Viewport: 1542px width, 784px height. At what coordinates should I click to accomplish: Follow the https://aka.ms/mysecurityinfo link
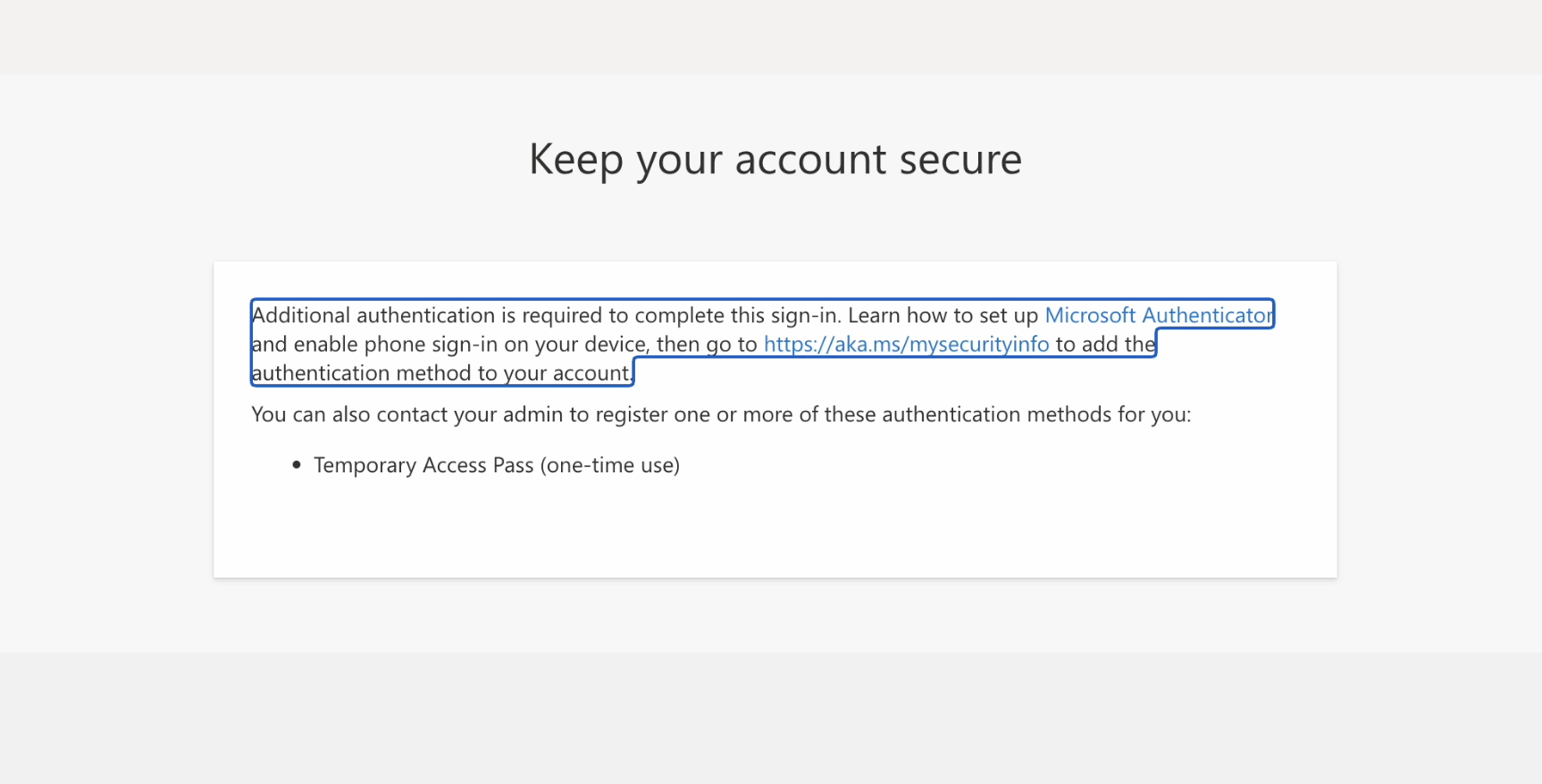click(906, 345)
